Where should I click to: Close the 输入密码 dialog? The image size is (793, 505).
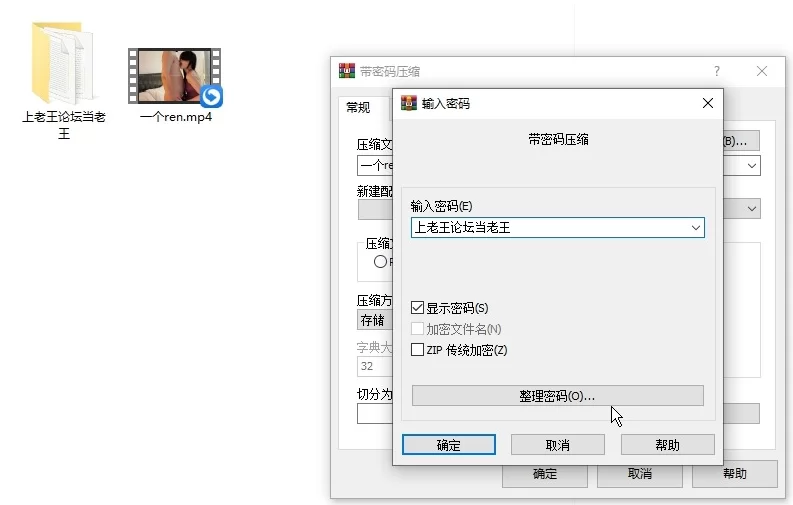708,103
